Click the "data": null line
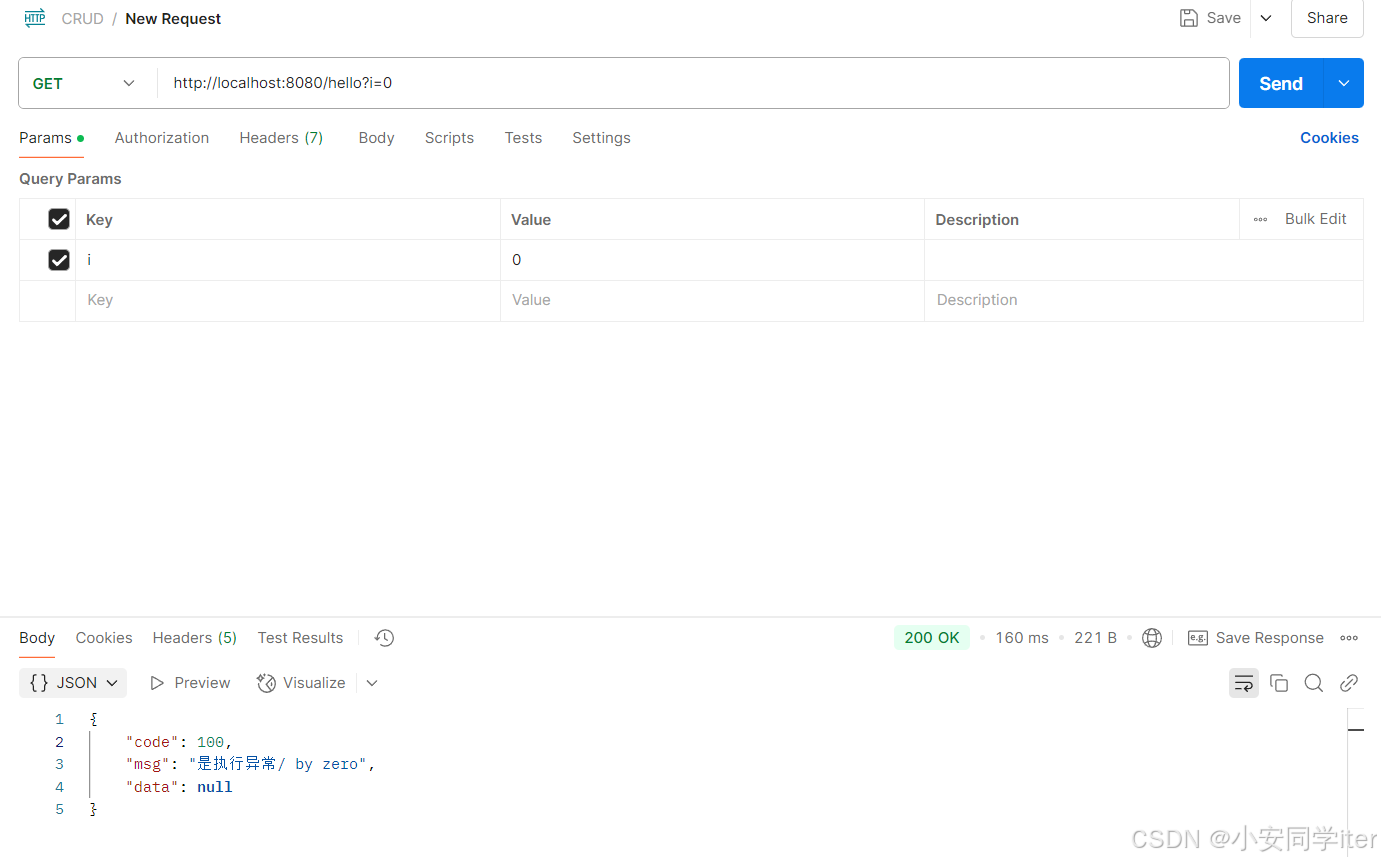This screenshot has width=1381, height=862. click(x=179, y=787)
